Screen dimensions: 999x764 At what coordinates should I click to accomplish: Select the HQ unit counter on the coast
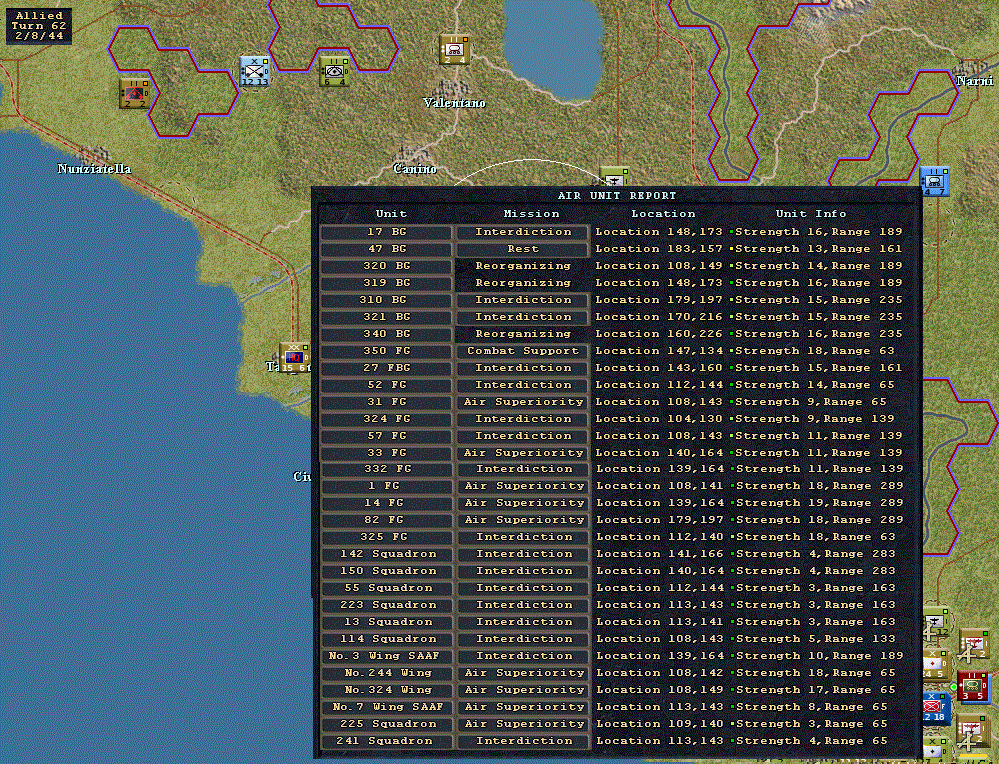pyautogui.click(x=295, y=358)
